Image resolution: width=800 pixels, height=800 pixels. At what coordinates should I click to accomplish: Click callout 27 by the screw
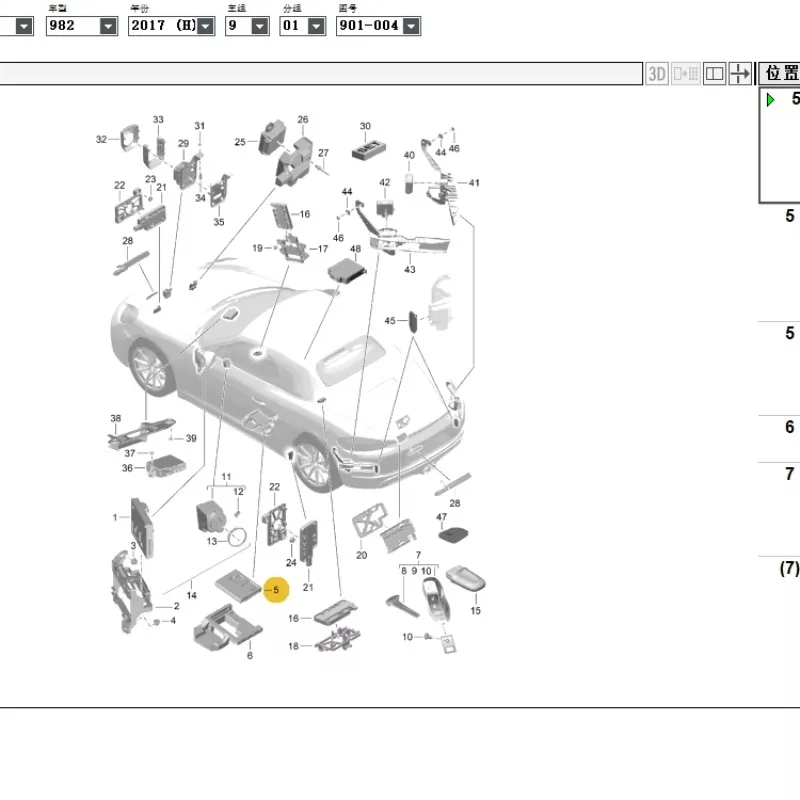coord(323,153)
